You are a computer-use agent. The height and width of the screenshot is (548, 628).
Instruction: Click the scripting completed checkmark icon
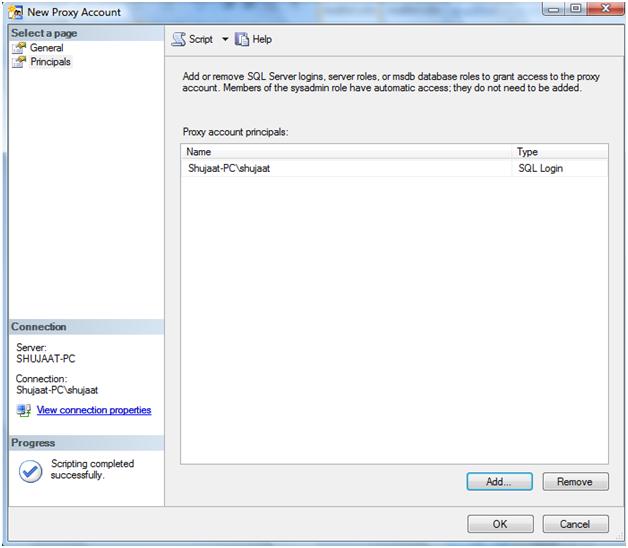click(x=31, y=470)
